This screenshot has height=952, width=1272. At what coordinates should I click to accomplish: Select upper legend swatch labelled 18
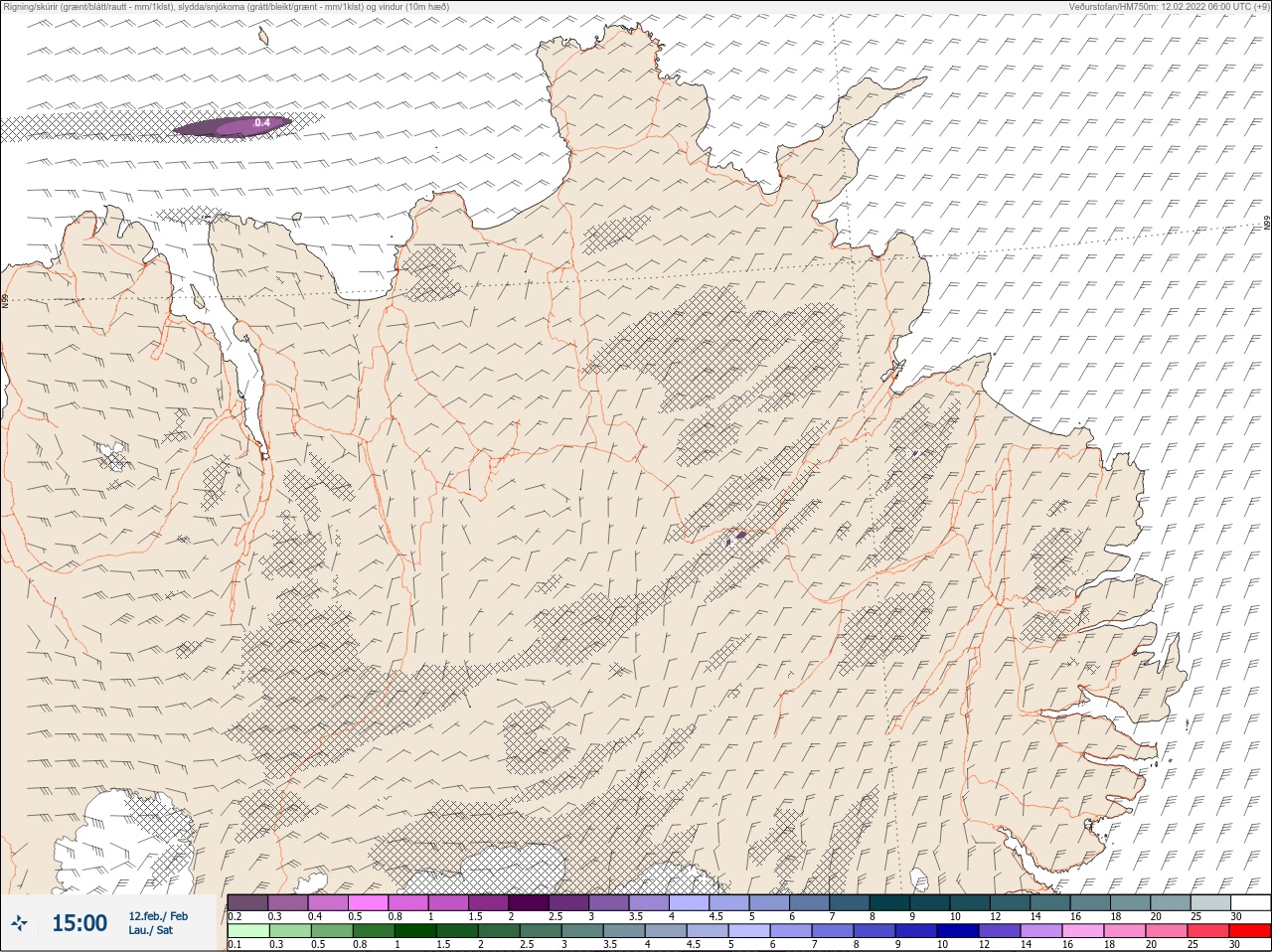[1131, 902]
